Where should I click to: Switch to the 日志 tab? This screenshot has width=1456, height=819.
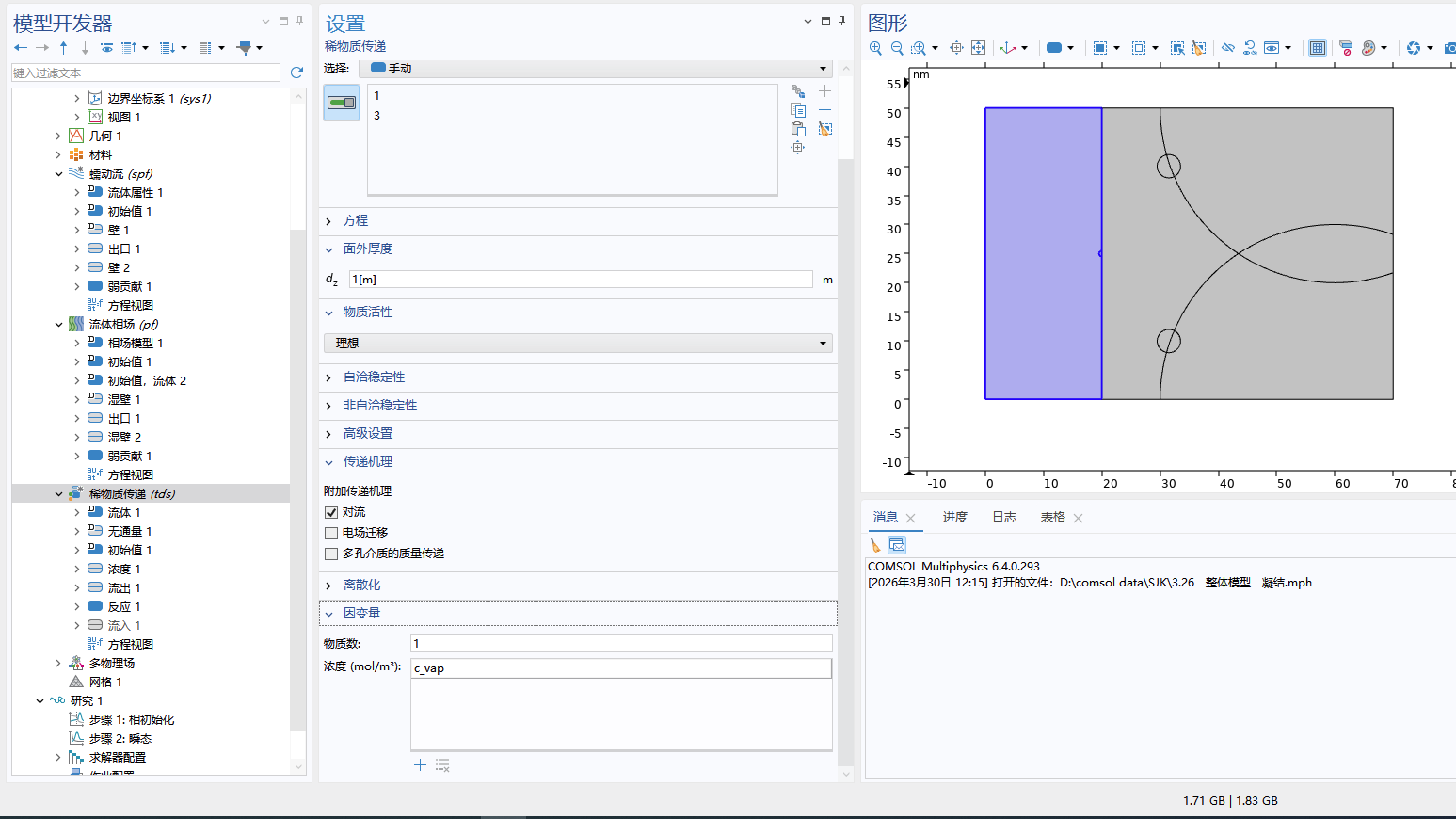click(x=1004, y=517)
